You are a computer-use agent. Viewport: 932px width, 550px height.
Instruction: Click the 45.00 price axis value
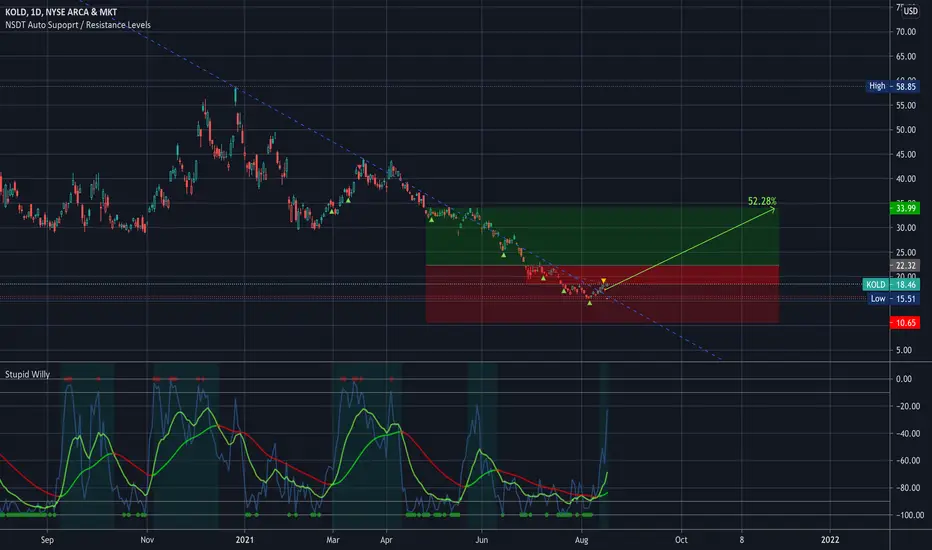coord(906,154)
